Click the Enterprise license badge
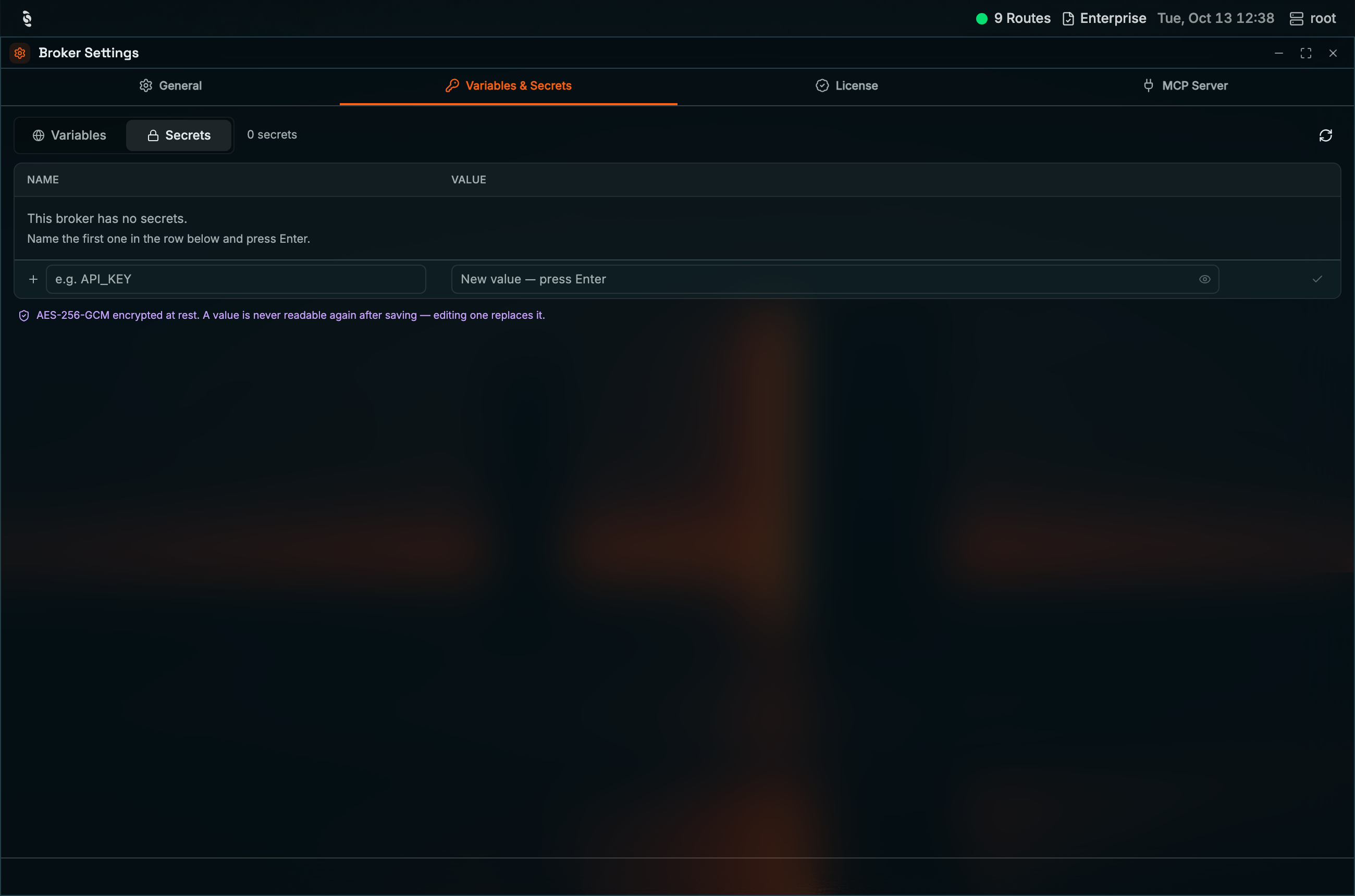 coord(1104,18)
